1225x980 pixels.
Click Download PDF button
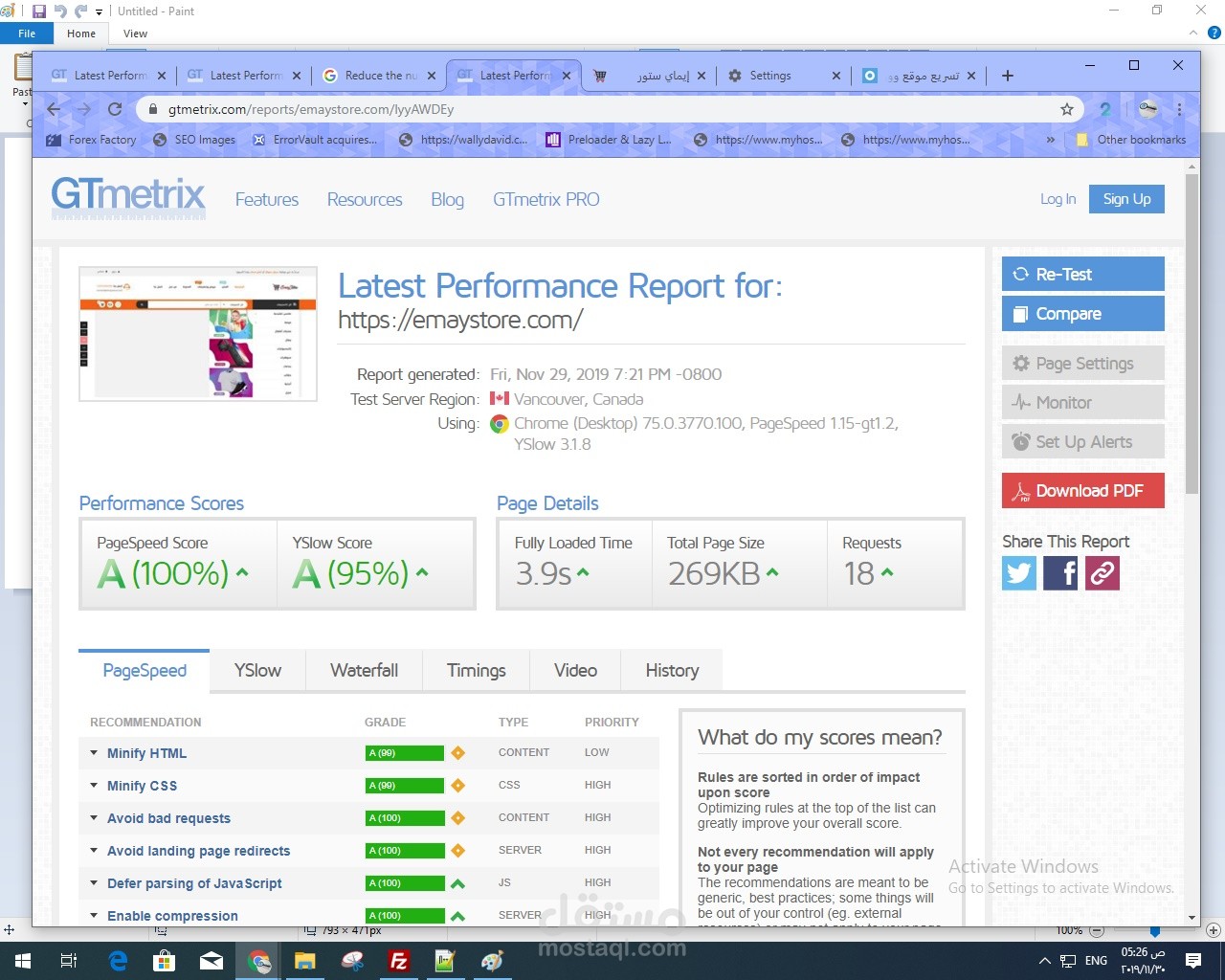click(x=1083, y=491)
